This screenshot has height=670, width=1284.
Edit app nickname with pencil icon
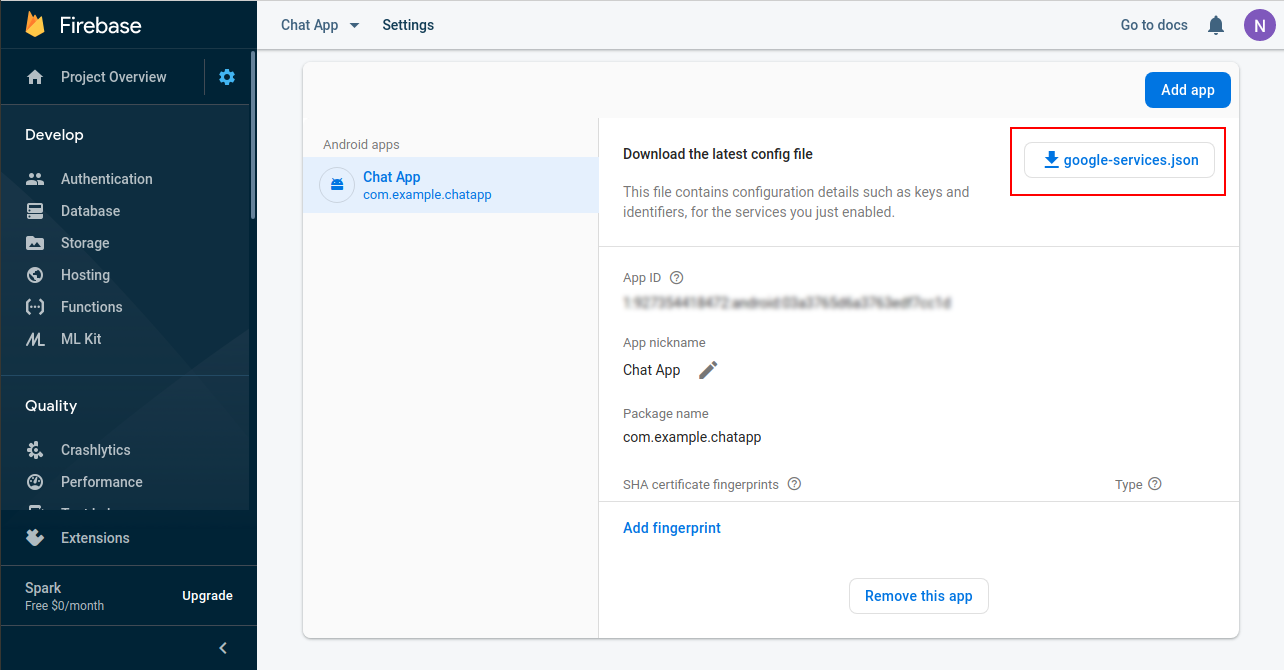tap(708, 370)
